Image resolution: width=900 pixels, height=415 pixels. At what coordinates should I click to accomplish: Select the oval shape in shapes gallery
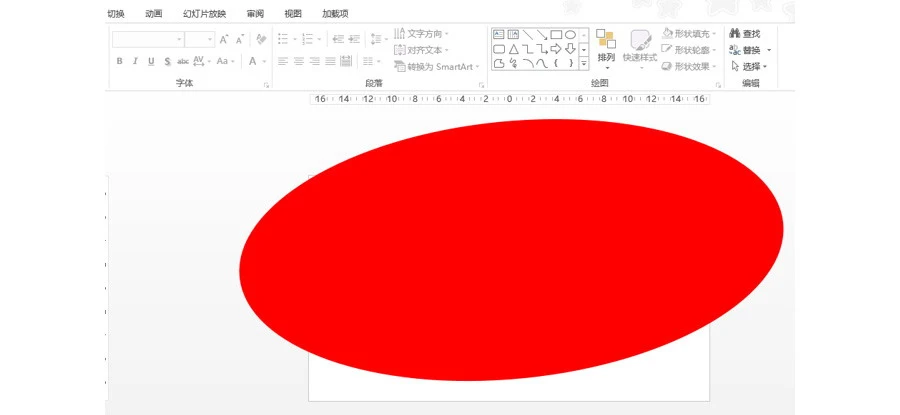pos(570,35)
